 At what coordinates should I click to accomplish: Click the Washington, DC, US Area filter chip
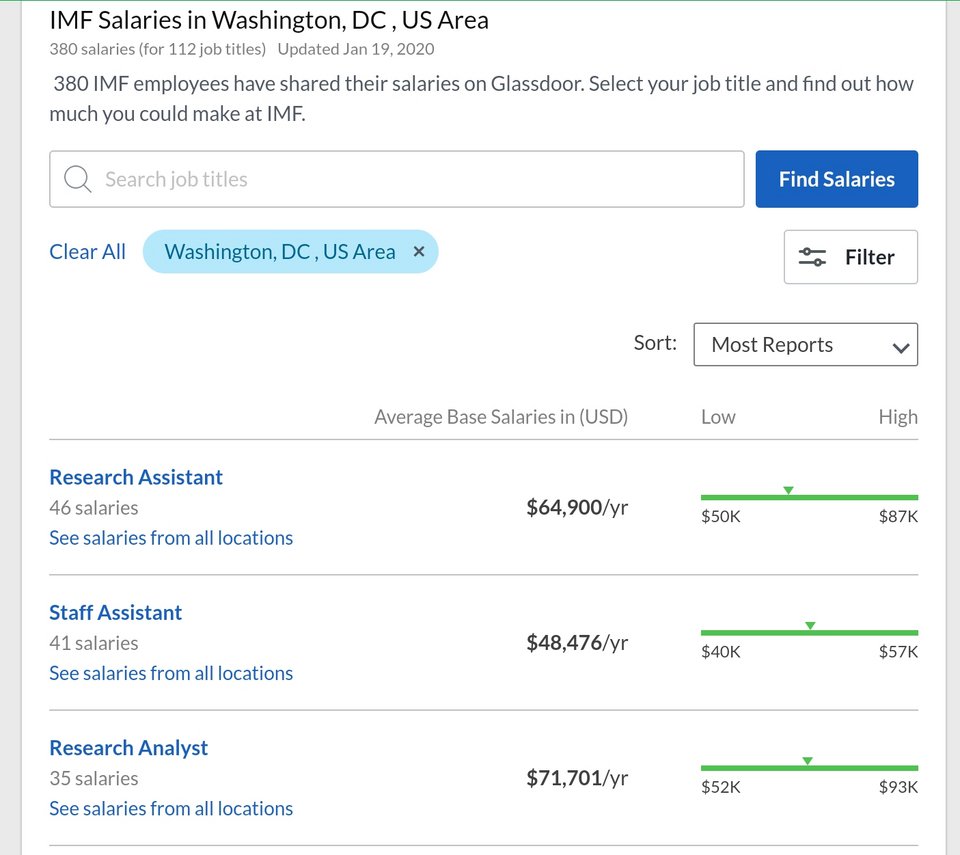coord(290,251)
